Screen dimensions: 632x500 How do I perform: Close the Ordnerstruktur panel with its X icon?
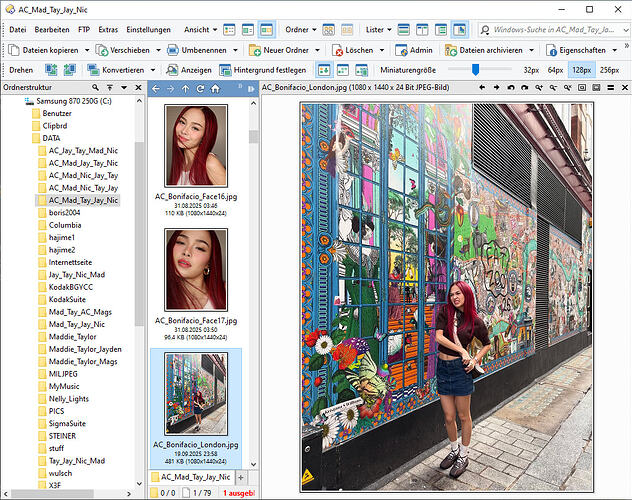point(139,88)
